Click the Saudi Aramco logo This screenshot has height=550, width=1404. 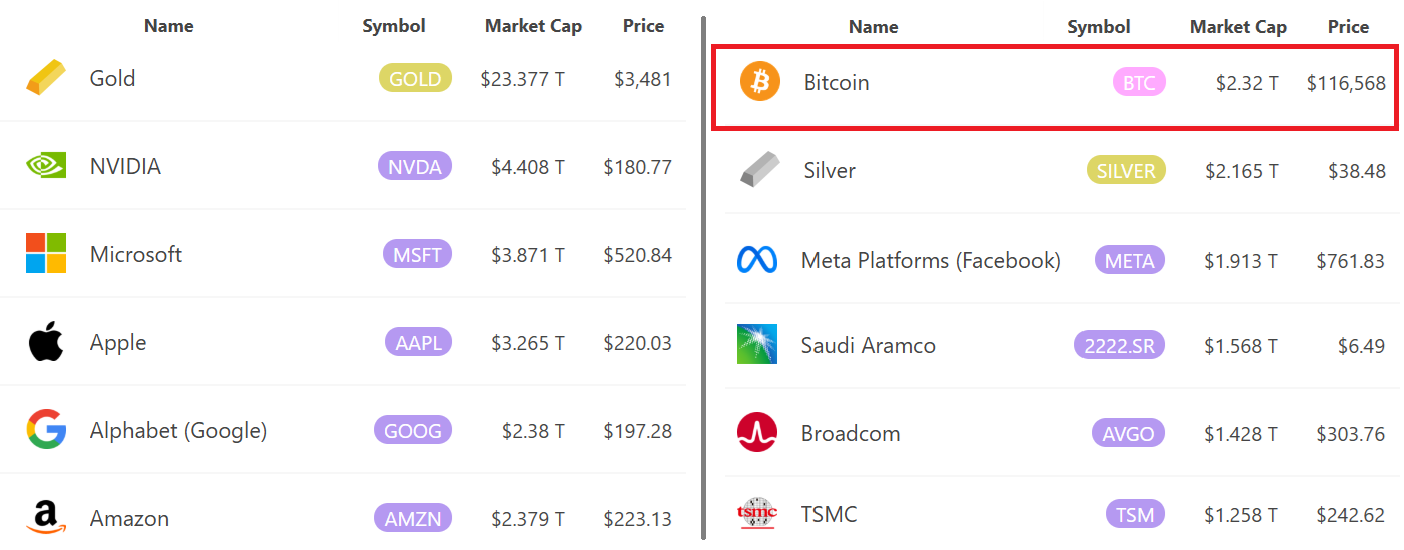pos(757,345)
